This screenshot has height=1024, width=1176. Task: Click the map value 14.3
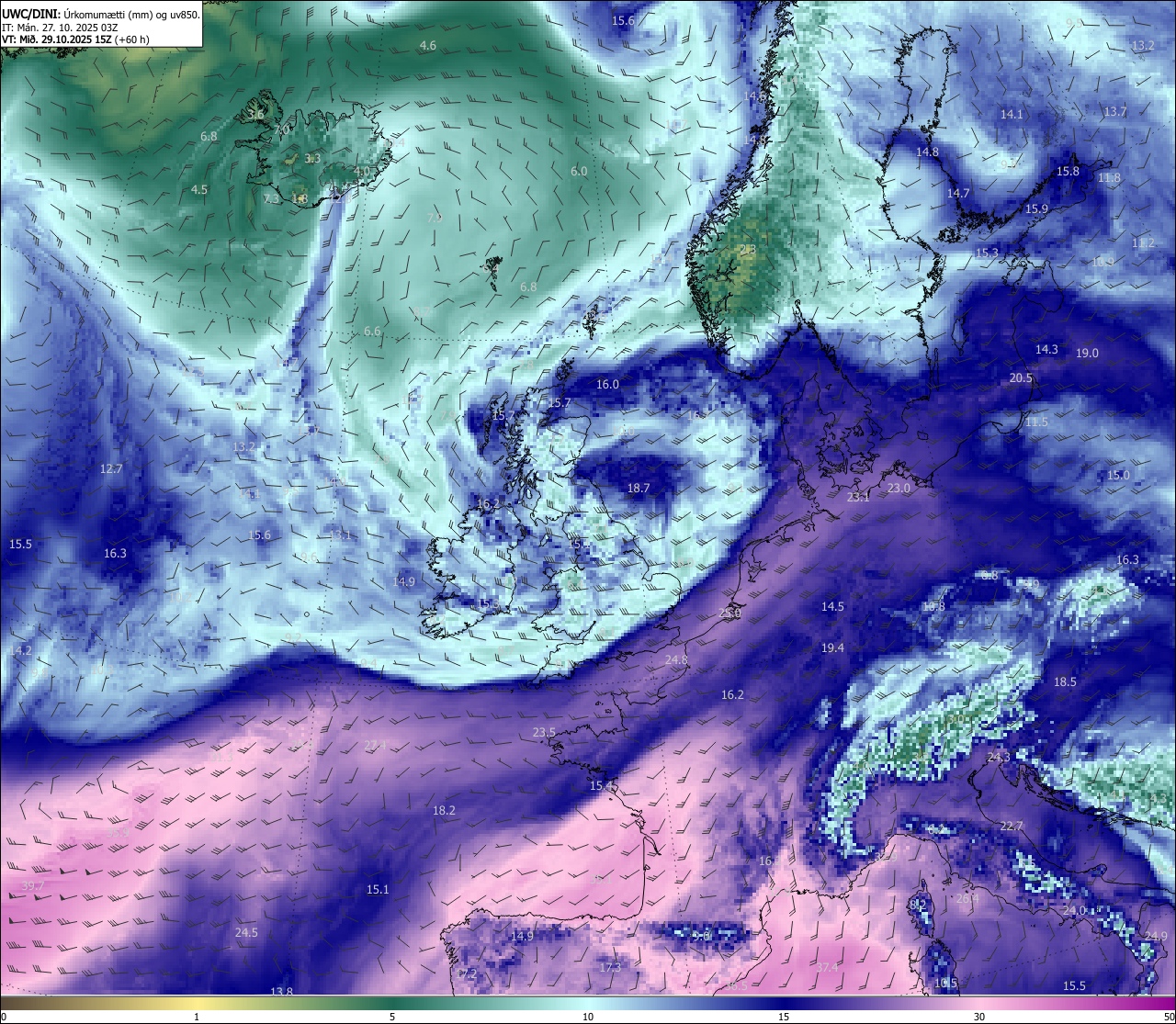1047,349
